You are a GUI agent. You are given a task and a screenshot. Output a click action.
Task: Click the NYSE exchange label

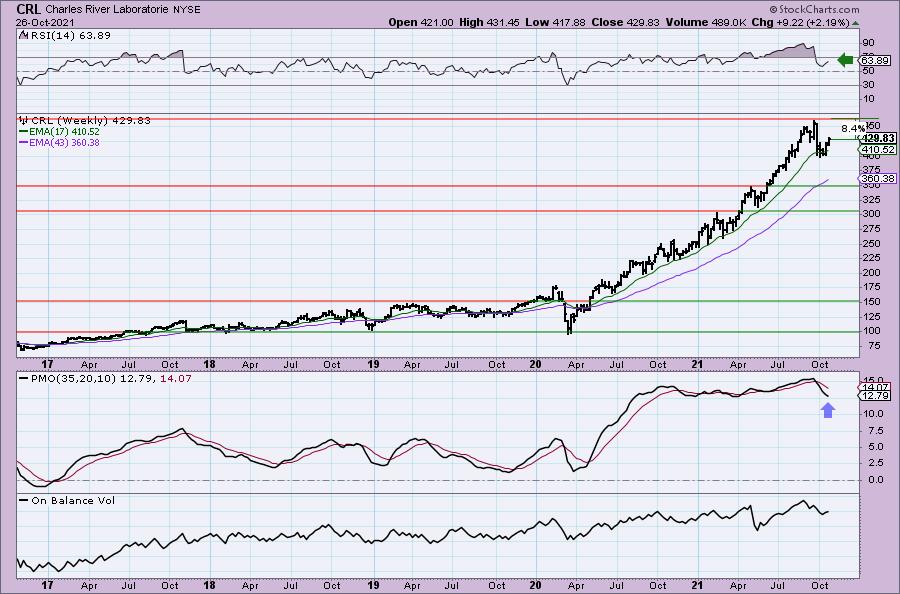(x=187, y=10)
